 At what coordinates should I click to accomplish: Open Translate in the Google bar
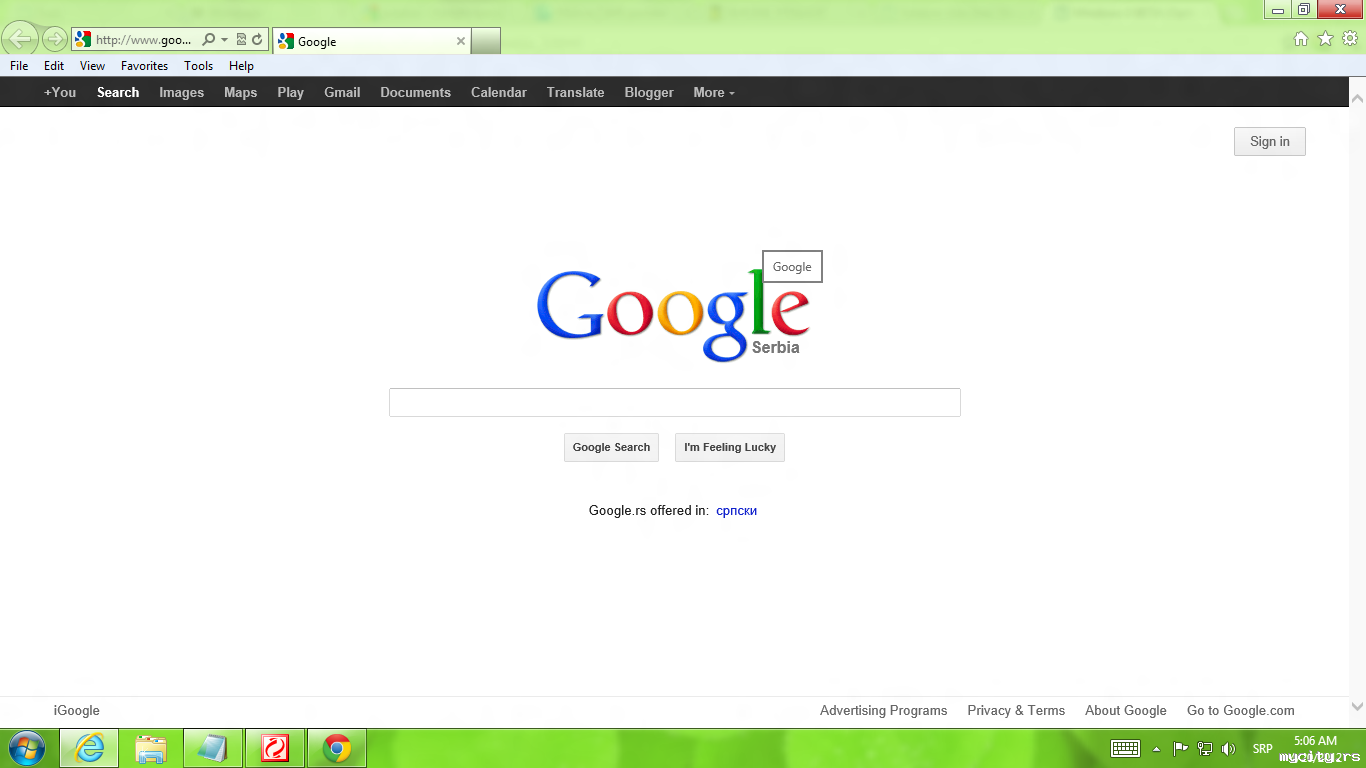(x=575, y=92)
